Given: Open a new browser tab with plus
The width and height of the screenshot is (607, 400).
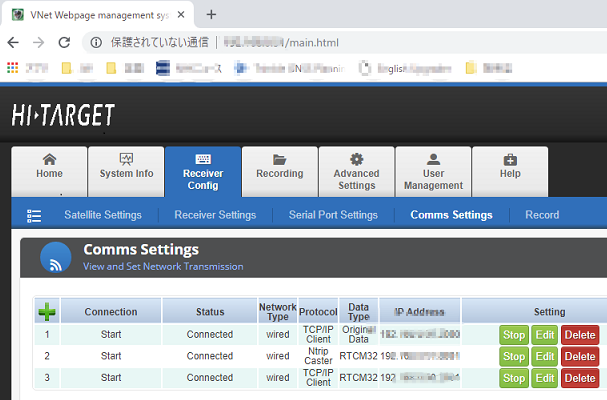Looking at the screenshot, I should [x=211, y=14].
